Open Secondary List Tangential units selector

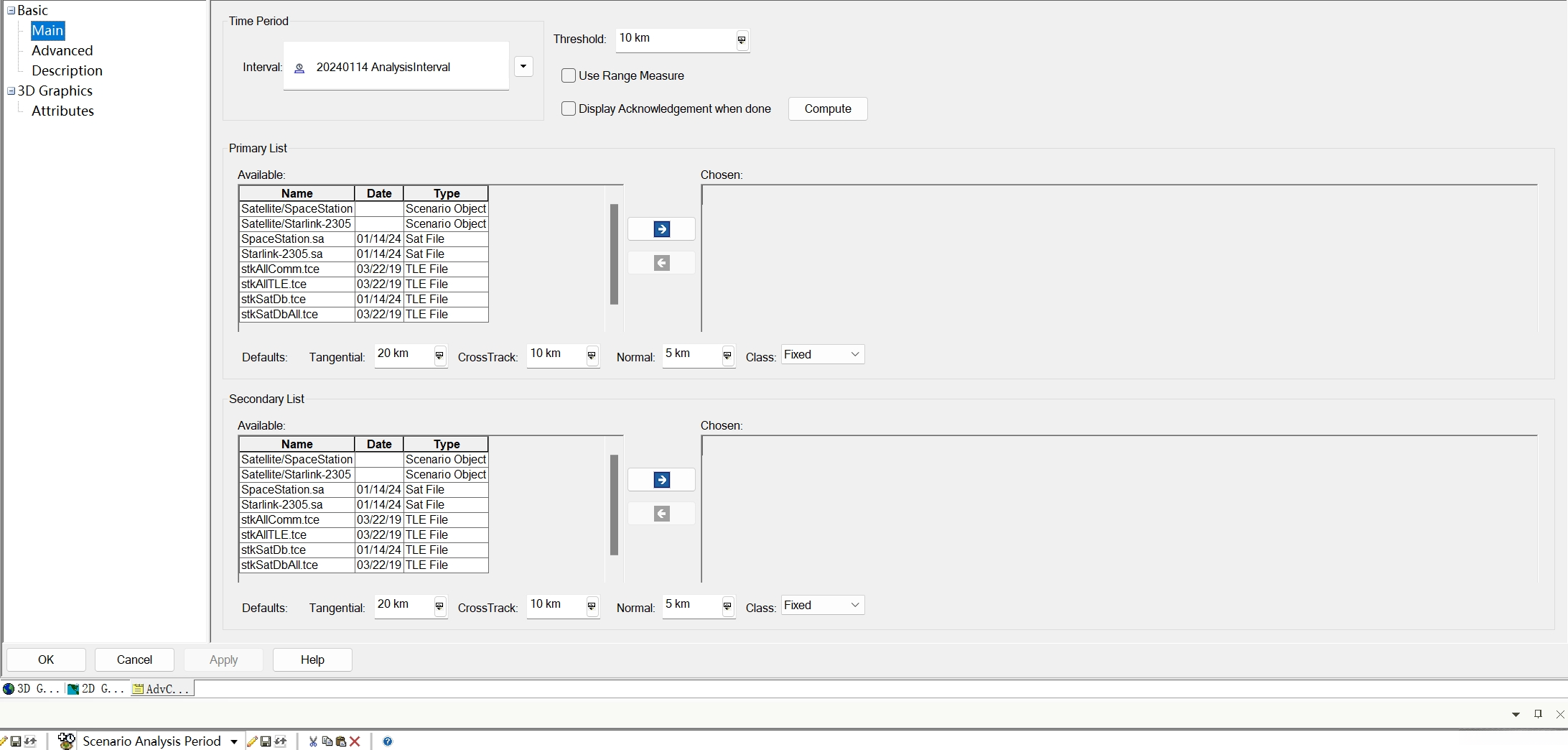(439, 606)
